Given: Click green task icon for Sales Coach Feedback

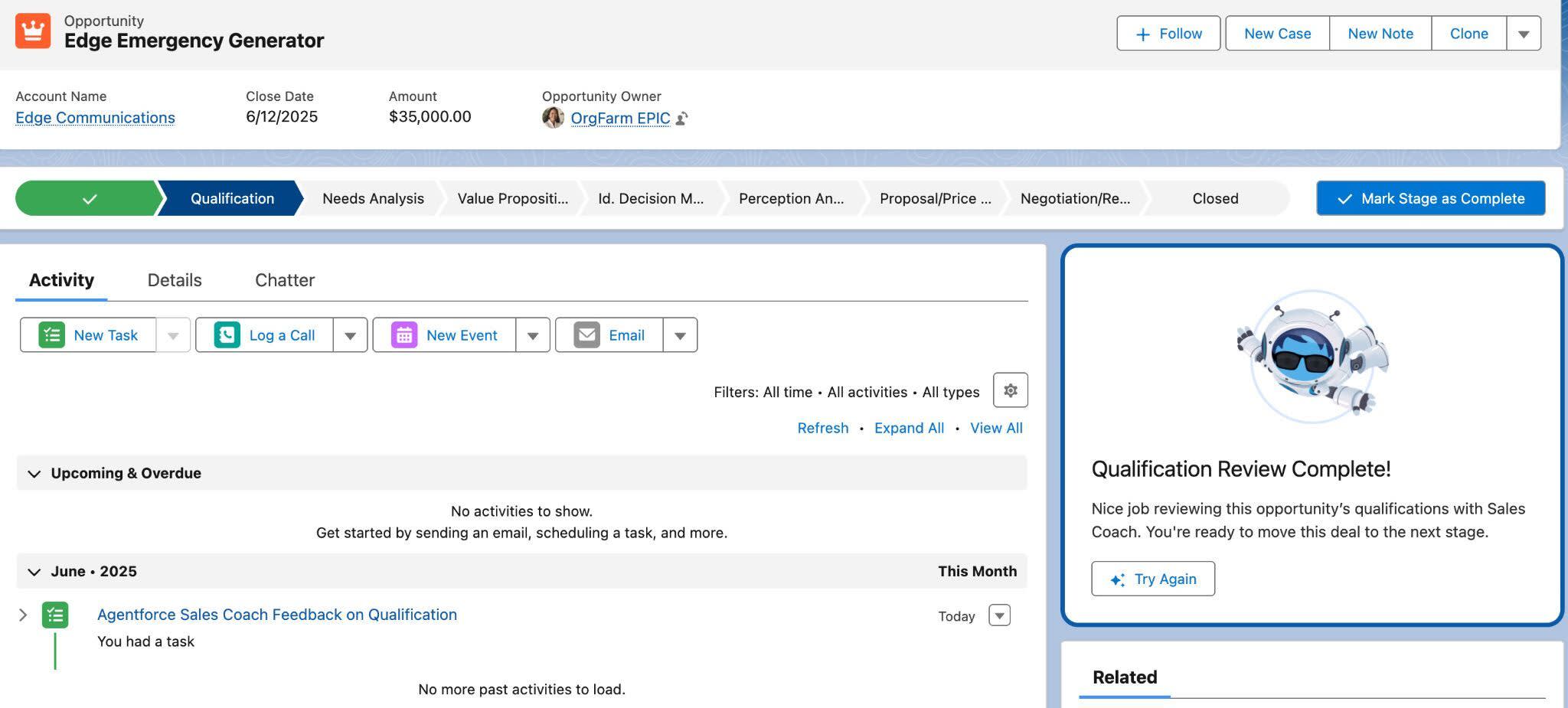Looking at the screenshot, I should coord(55,615).
